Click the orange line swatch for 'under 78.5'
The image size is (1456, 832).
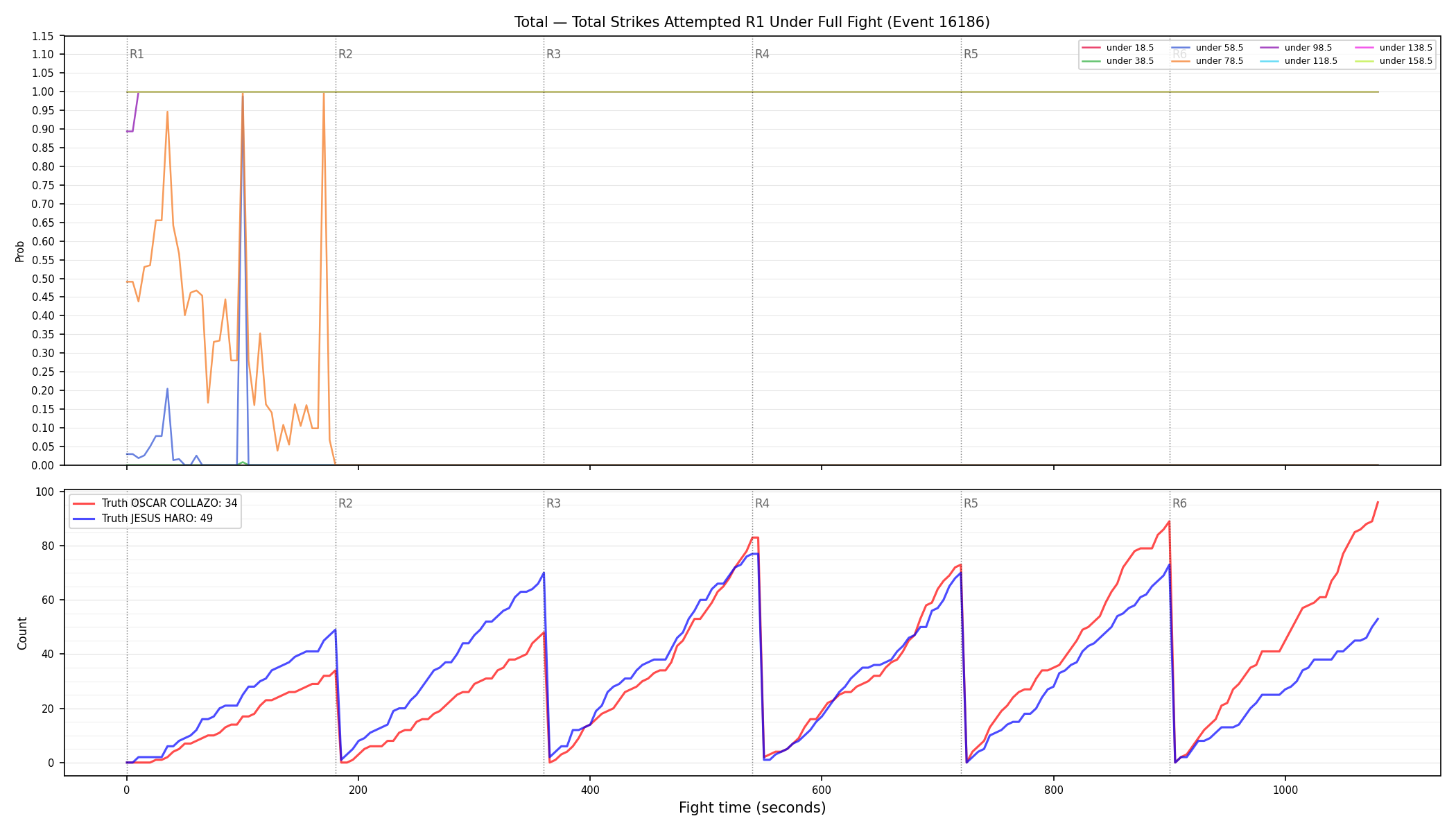coord(1180,61)
